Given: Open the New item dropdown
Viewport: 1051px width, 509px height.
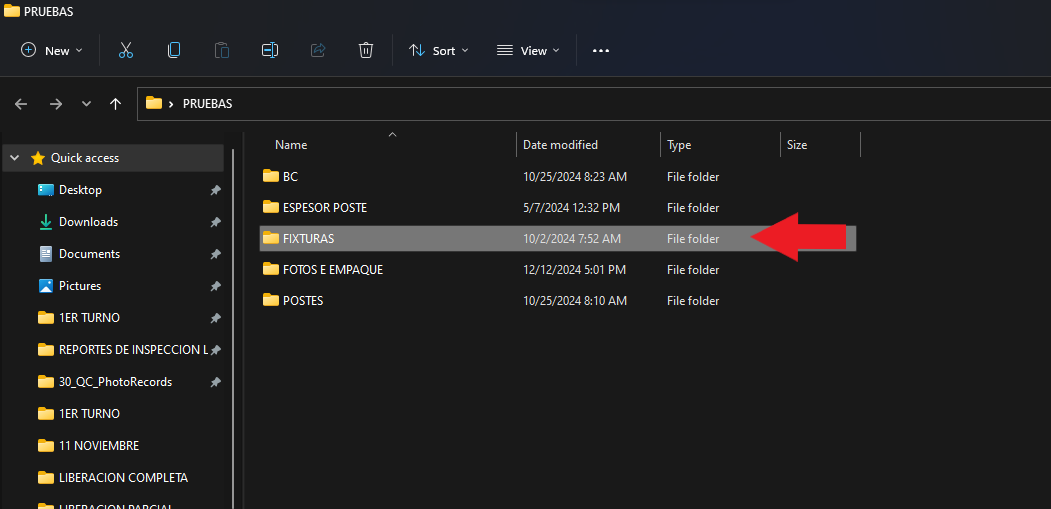Looking at the screenshot, I should tap(52, 50).
